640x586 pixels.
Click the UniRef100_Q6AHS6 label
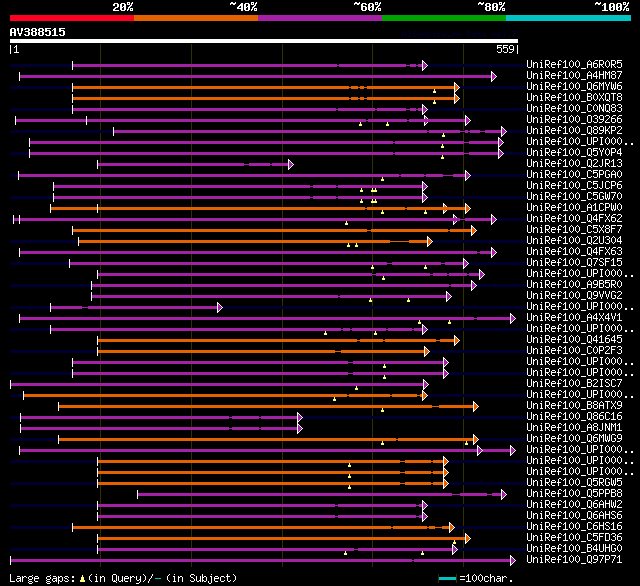point(574,516)
